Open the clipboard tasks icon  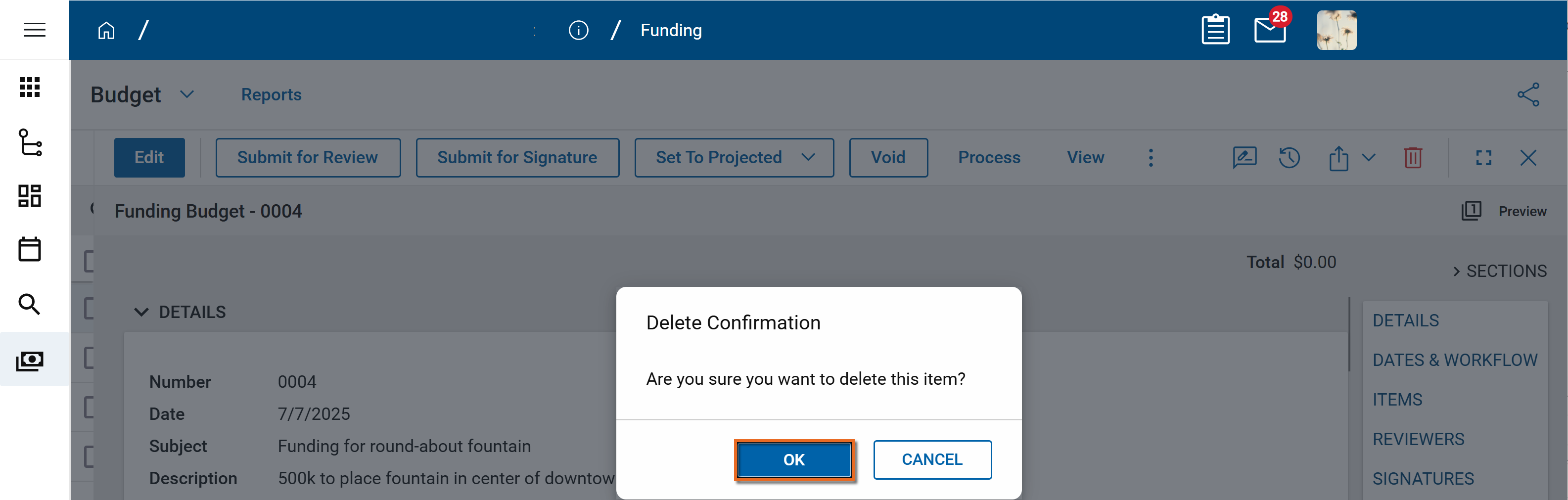1215,30
